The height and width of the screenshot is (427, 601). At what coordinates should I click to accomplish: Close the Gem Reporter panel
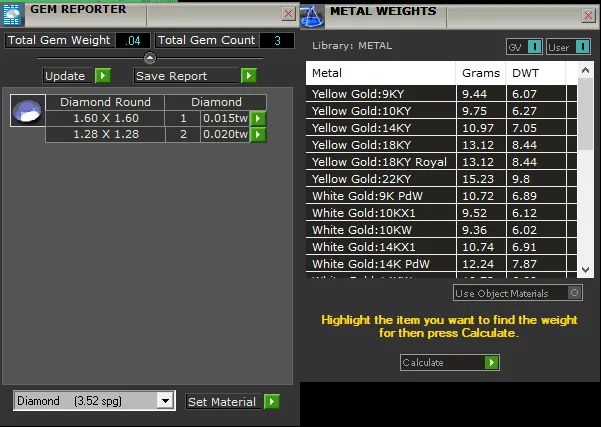288,14
